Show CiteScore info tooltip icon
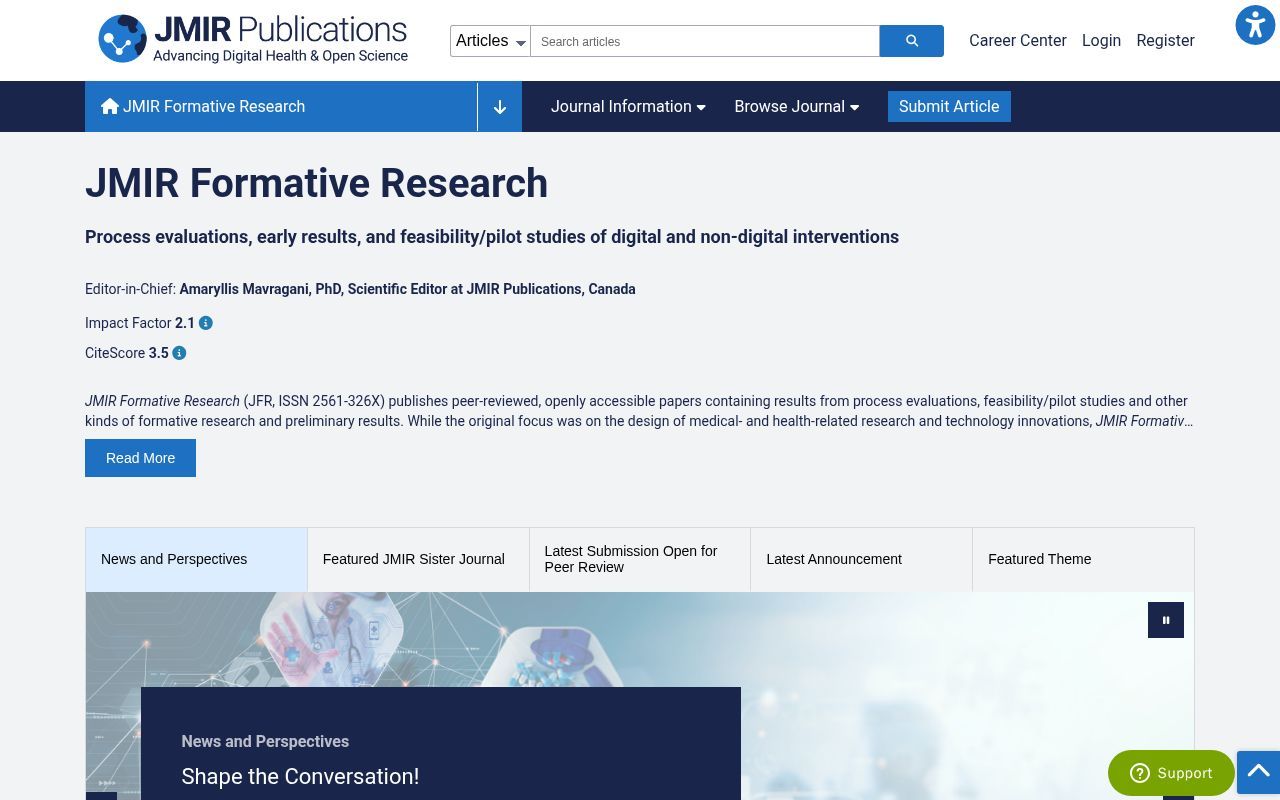The image size is (1280, 800). click(x=179, y=353)
